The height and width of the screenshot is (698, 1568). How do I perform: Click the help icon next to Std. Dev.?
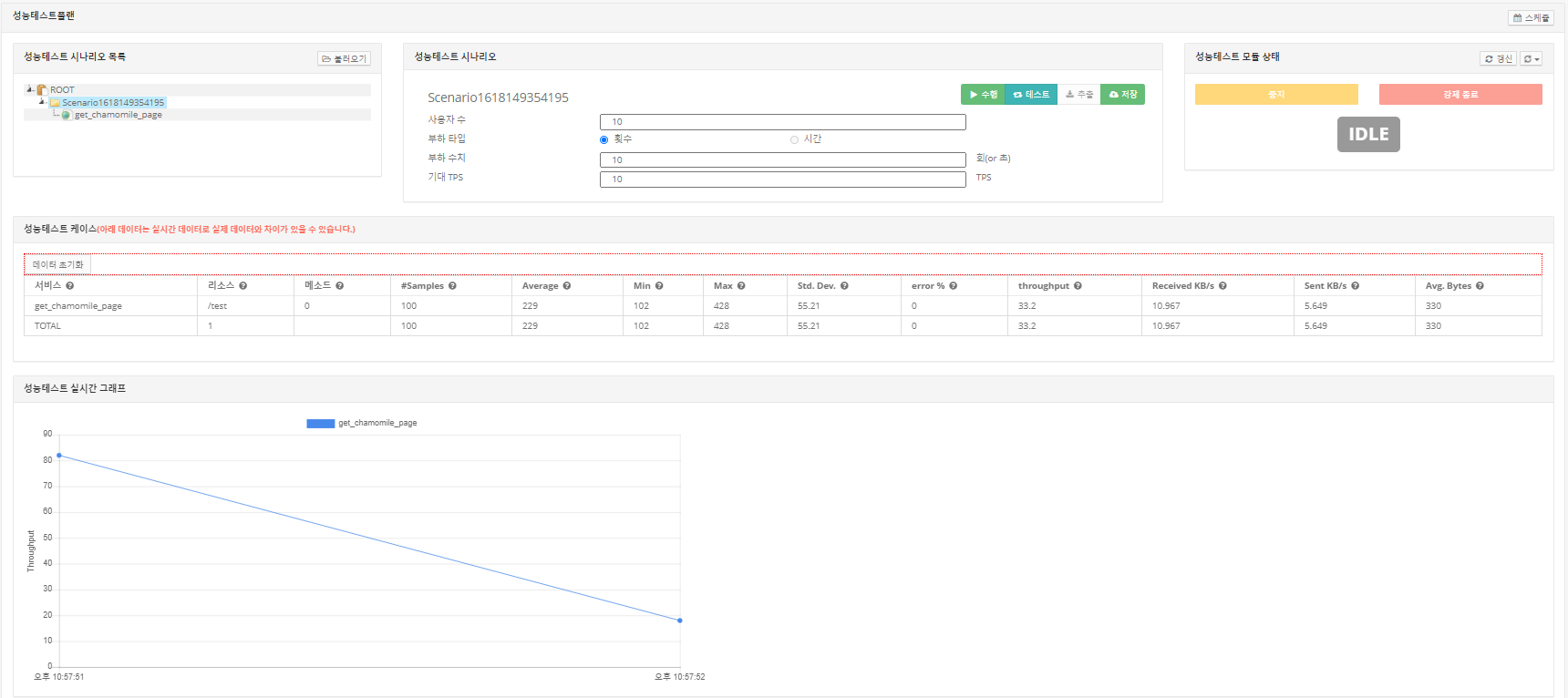[844, 286]
